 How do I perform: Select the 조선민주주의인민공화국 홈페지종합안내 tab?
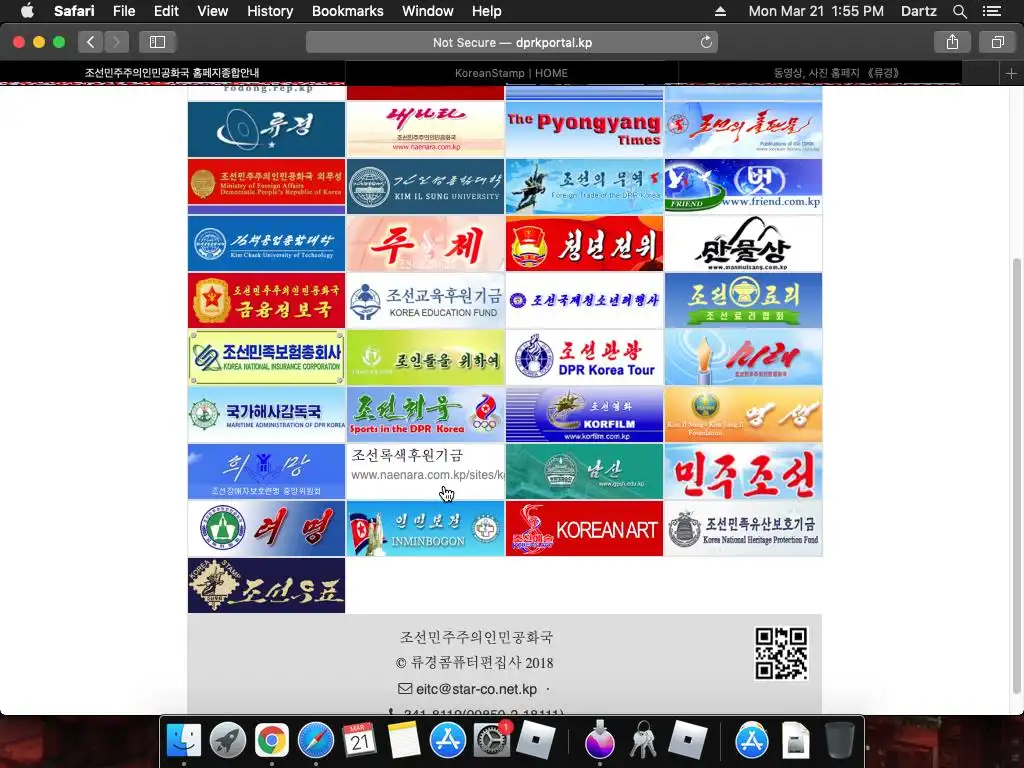pos(172,73)
